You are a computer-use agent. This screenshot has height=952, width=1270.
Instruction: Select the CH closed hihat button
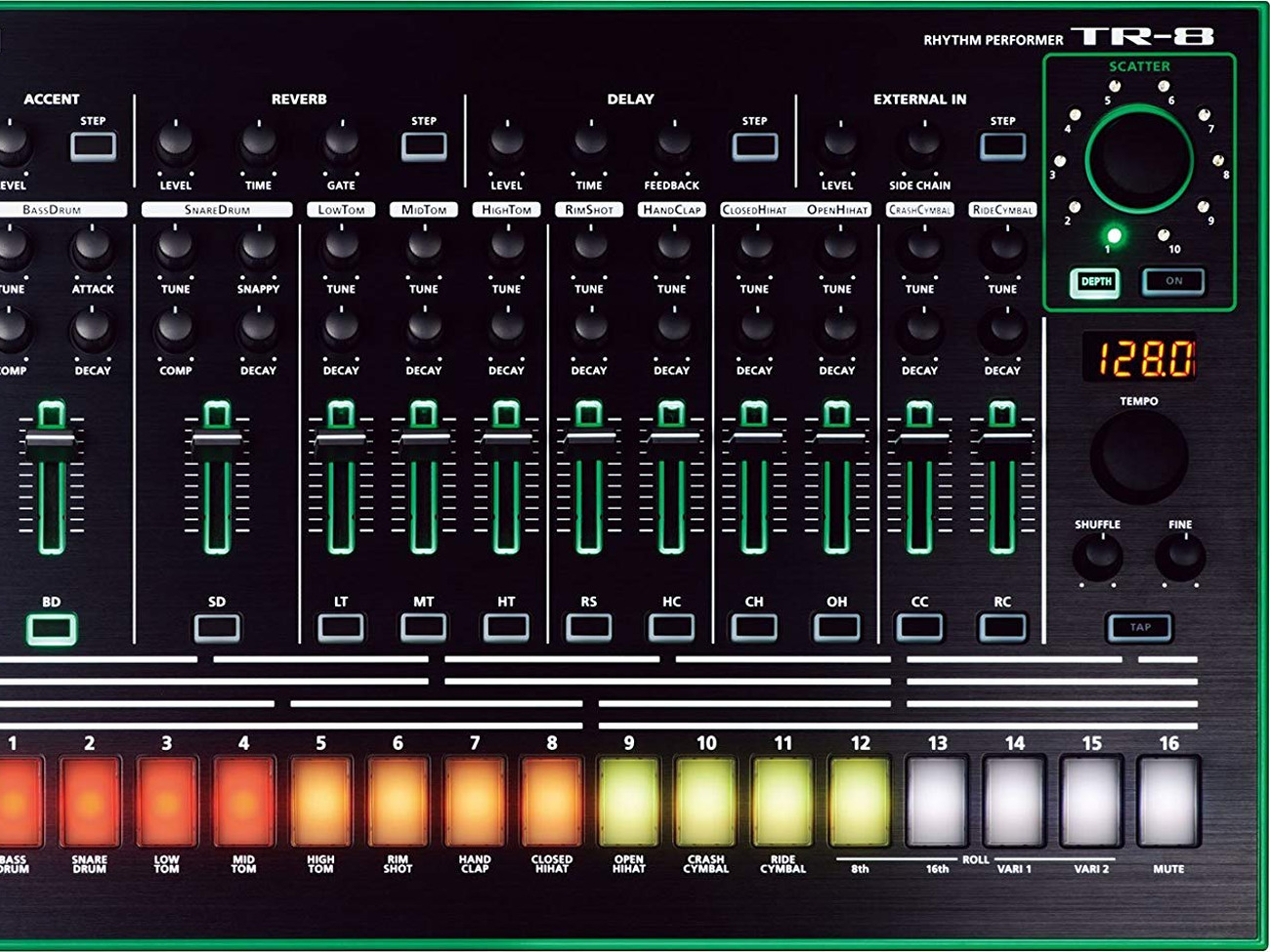click(754, 627)
